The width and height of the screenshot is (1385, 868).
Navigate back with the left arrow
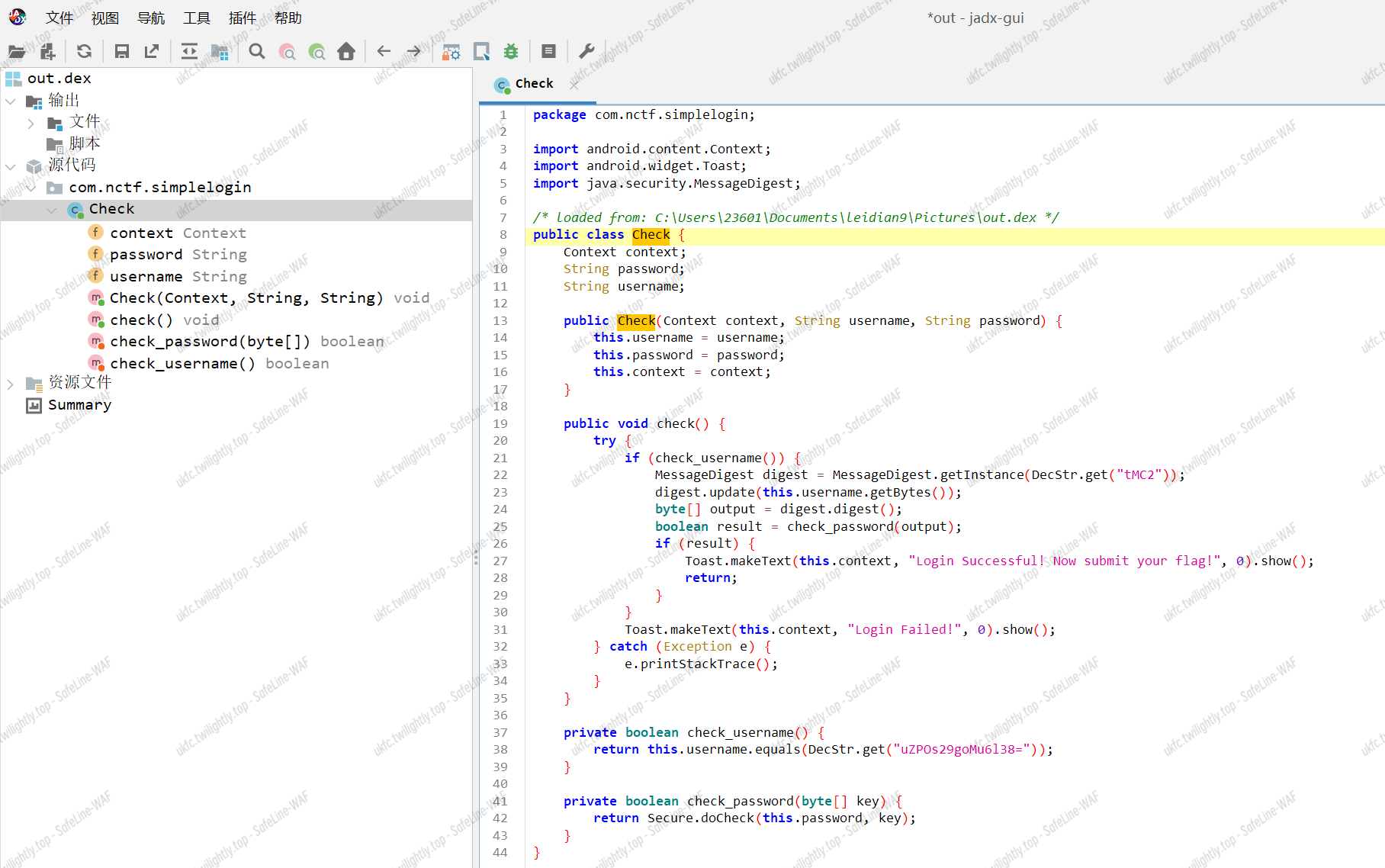[384, 52]
